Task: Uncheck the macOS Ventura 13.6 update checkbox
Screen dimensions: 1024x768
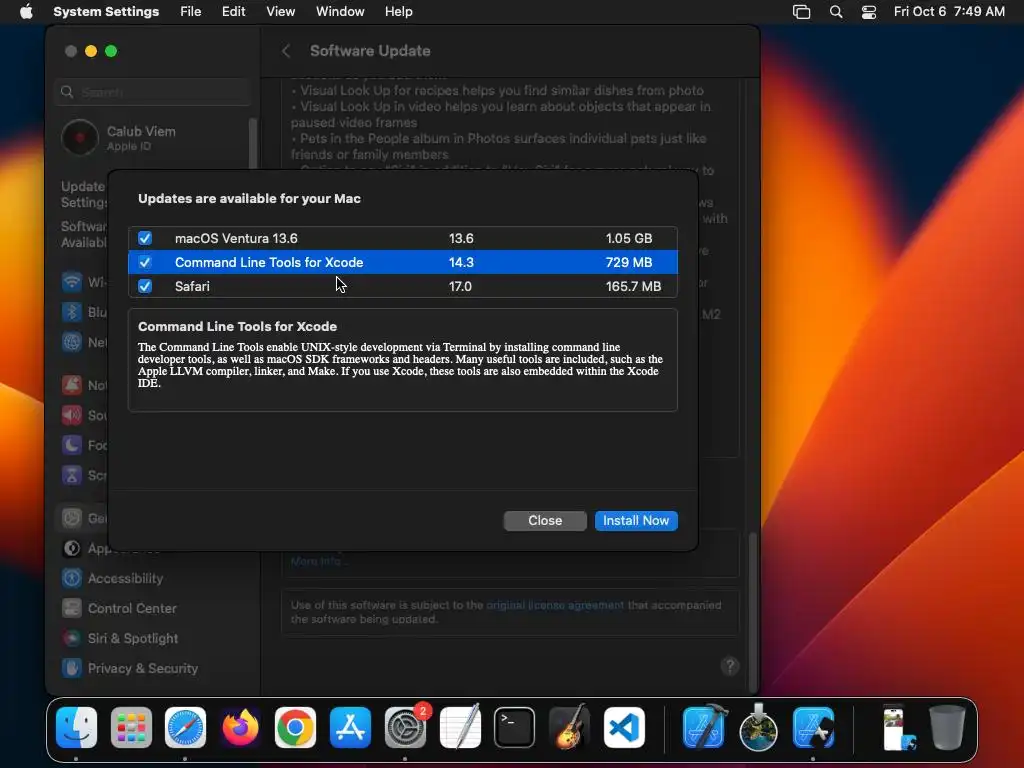Action: pos(145,238)
